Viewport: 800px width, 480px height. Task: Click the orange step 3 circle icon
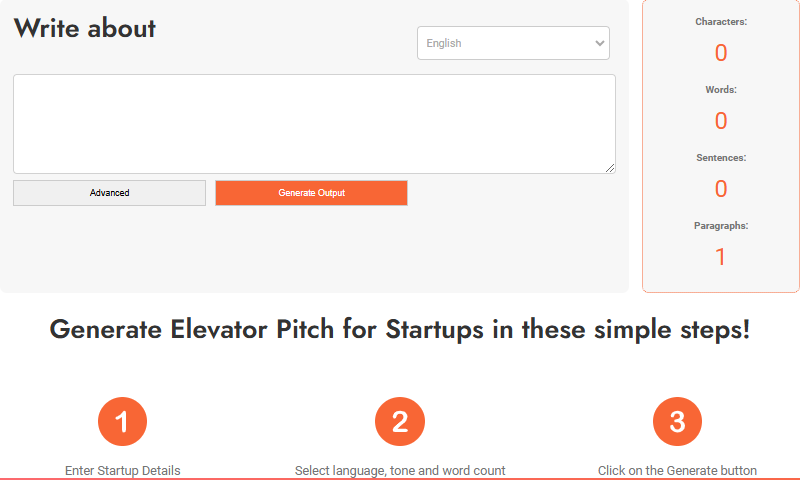pyautogui.click(x=677, y=421)
